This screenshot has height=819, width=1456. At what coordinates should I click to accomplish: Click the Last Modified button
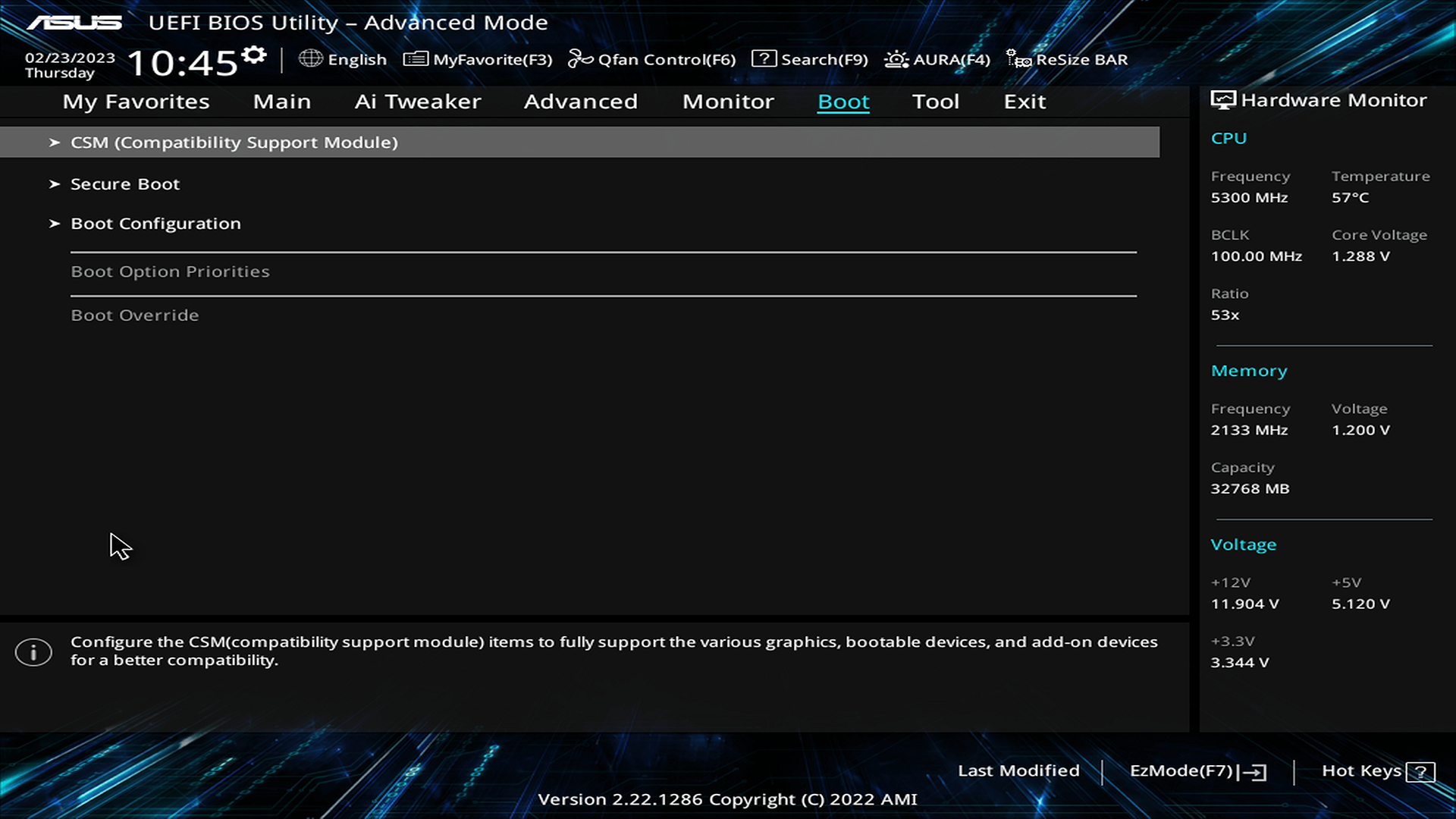1018,770
